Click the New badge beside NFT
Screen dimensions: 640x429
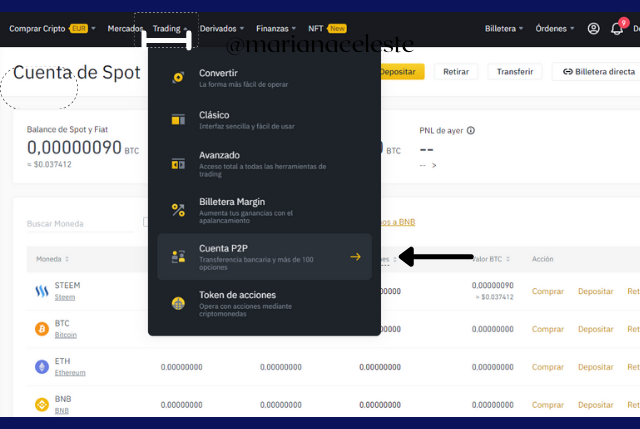(x=337, y=29)
